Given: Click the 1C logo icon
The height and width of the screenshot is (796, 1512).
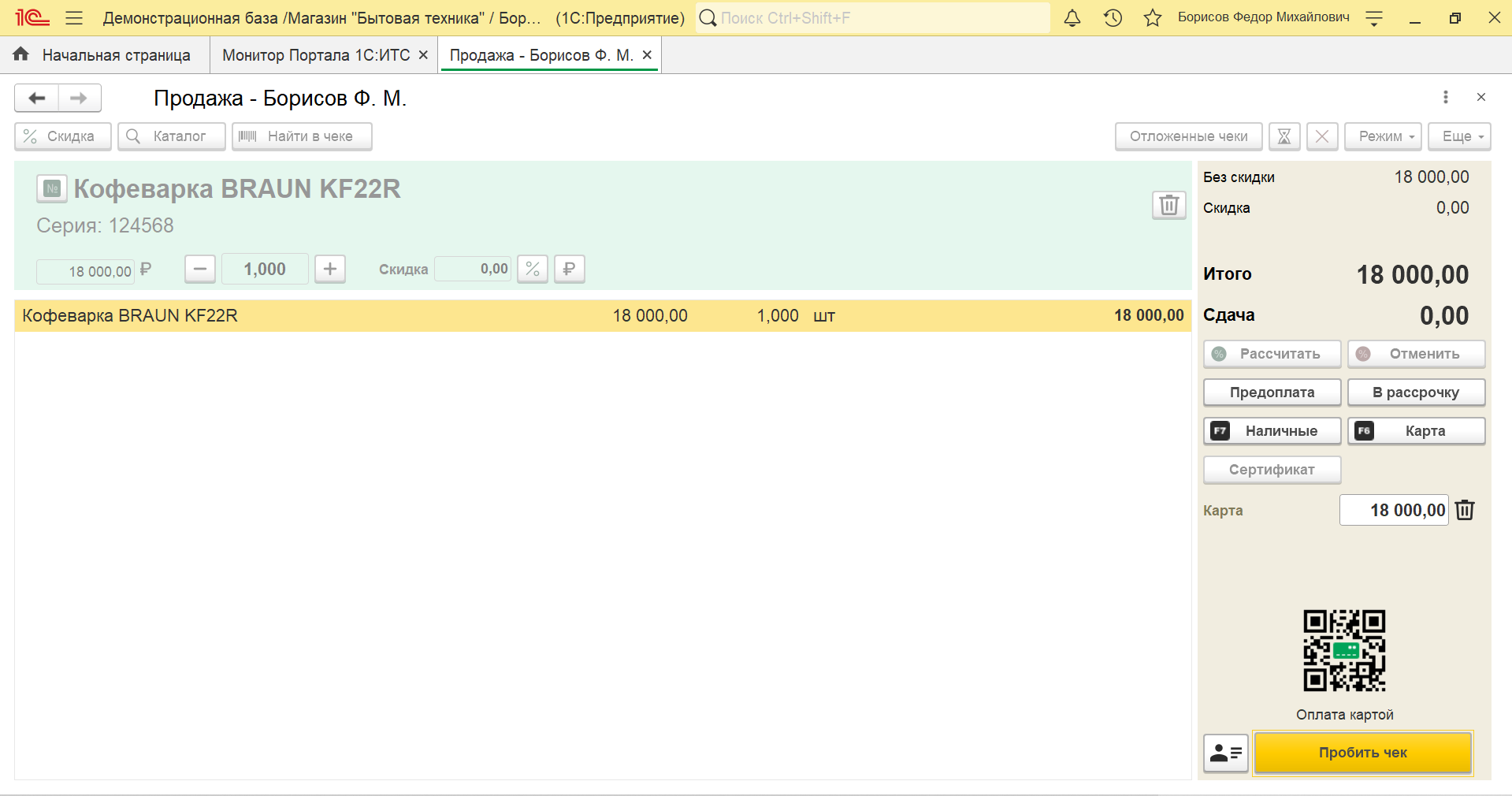Looking at the screenshot, I should click(x=32, y=17).
